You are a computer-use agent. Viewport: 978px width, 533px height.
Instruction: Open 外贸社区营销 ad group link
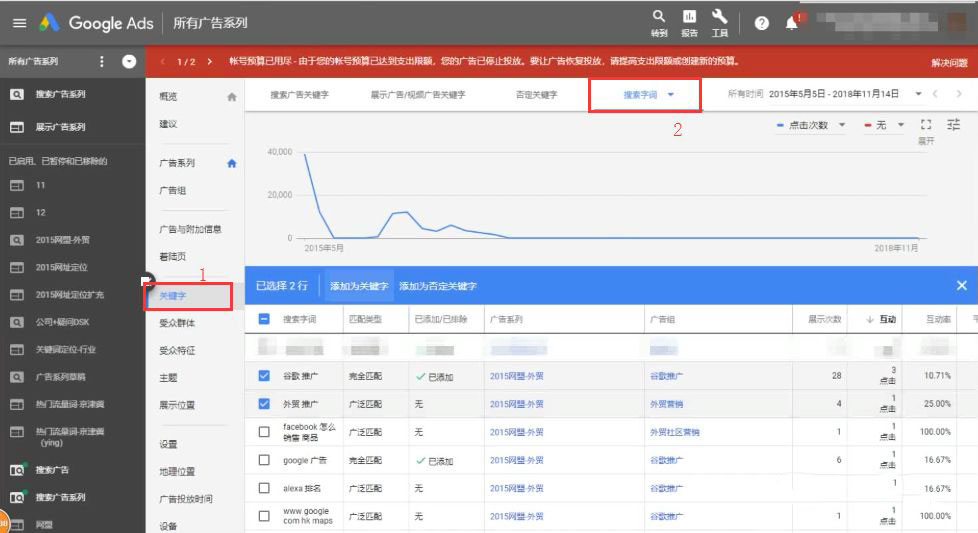[674, 432]
